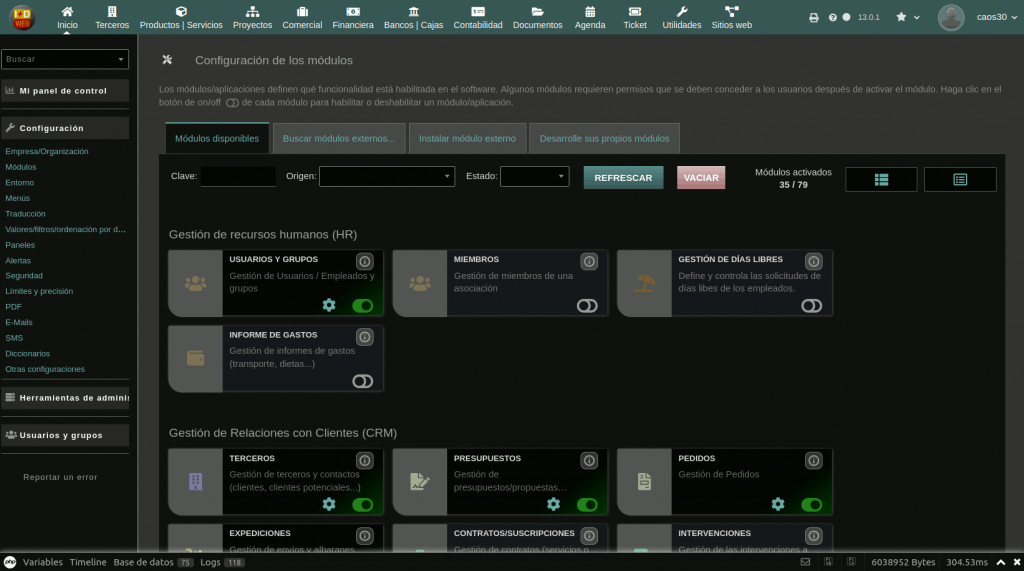
Task: Open the Origen dropdown
Action: click(387, 177)
